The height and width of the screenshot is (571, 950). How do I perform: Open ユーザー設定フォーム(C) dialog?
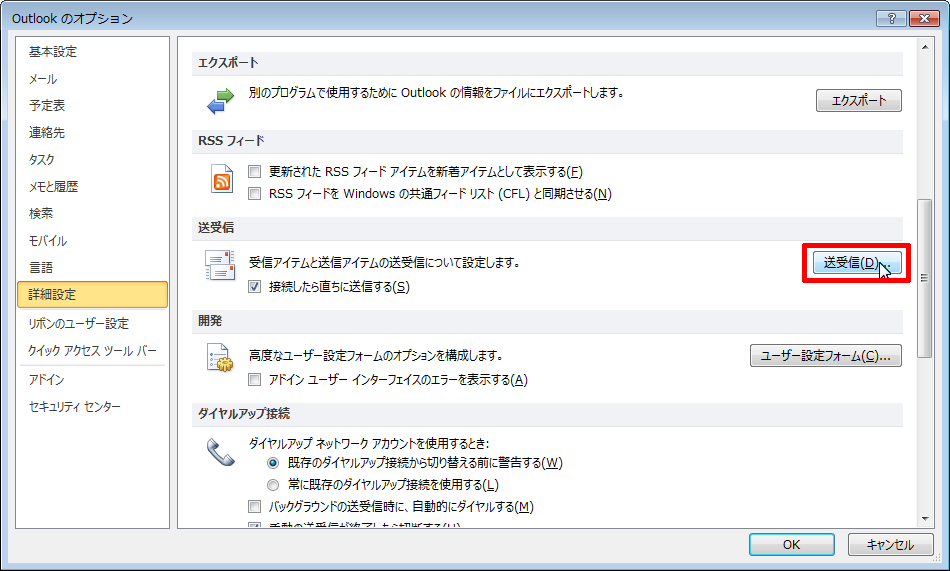pyautogui.click(x=826, y=356)
